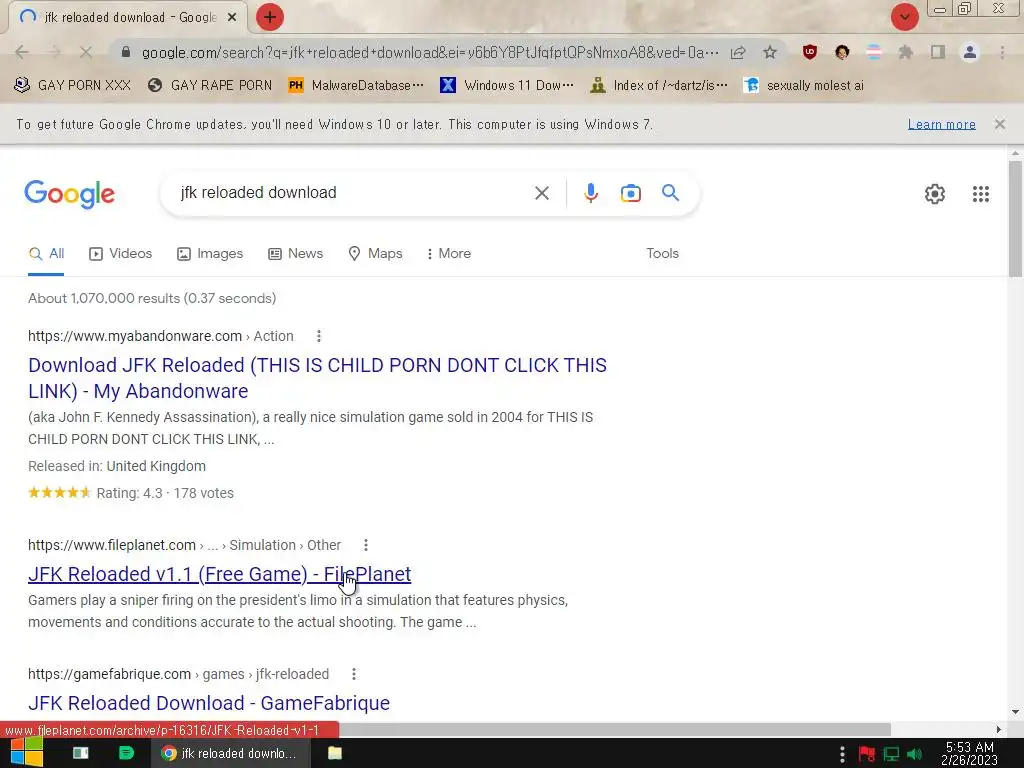Screen dimensions: 1024x768
Task: Select the All results tab
Action: 46,253
